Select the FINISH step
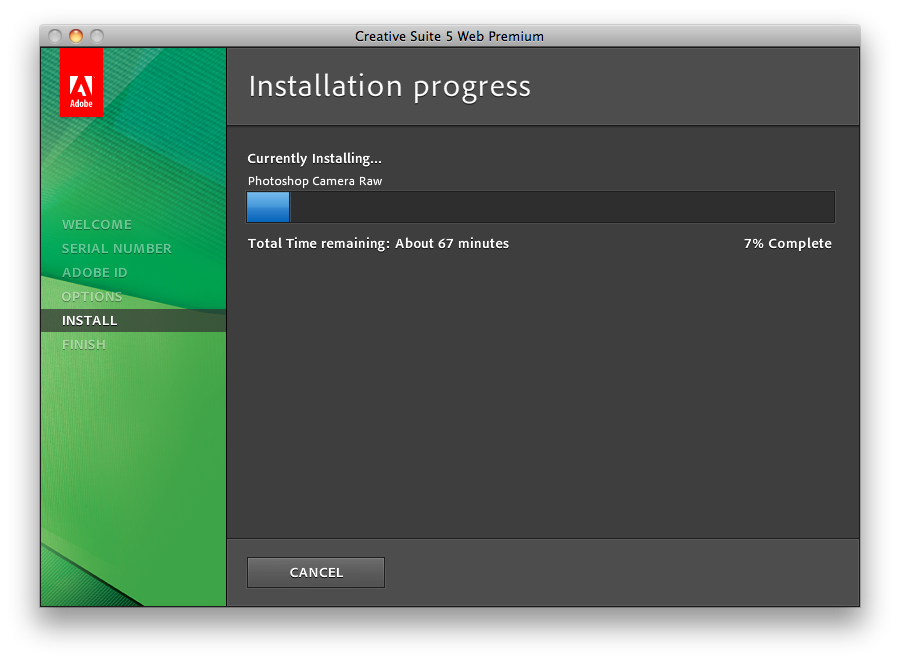This screenshot has width=900, height=662. [x=84, y=344]
